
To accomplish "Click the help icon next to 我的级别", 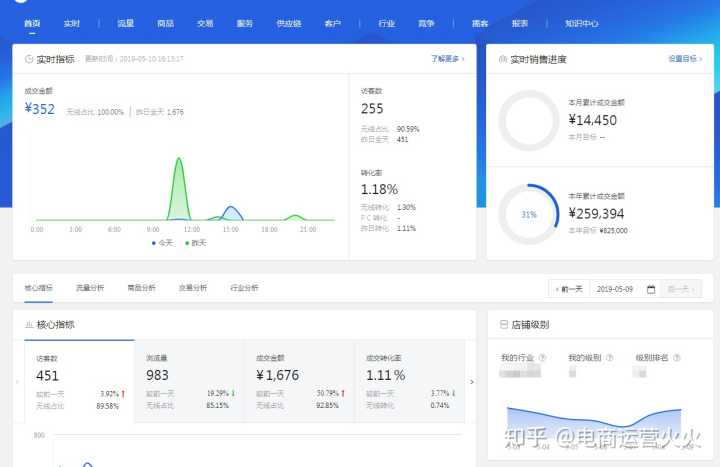I will [x=609, y=358].
